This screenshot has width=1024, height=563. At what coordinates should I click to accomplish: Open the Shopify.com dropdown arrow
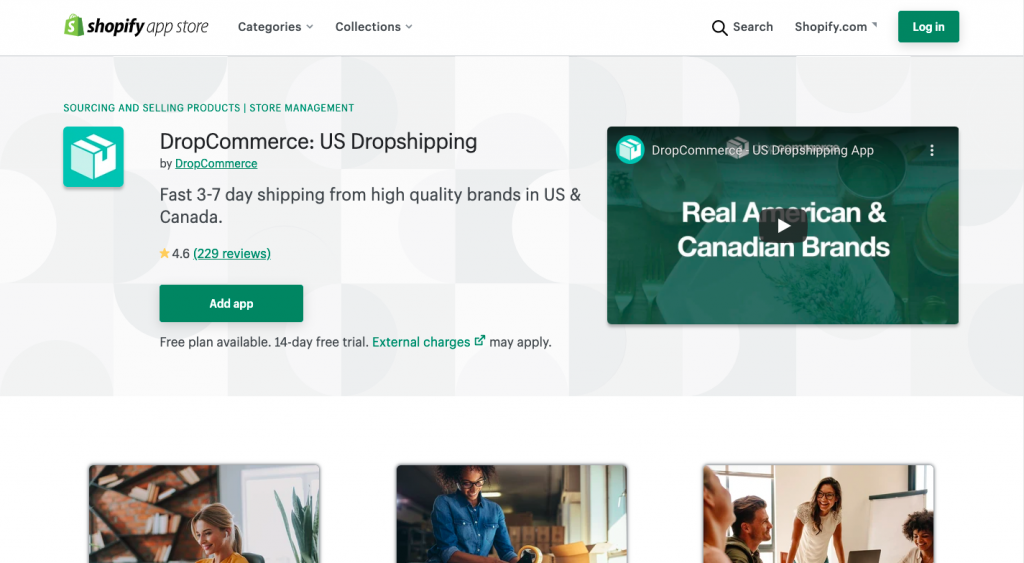874,25
